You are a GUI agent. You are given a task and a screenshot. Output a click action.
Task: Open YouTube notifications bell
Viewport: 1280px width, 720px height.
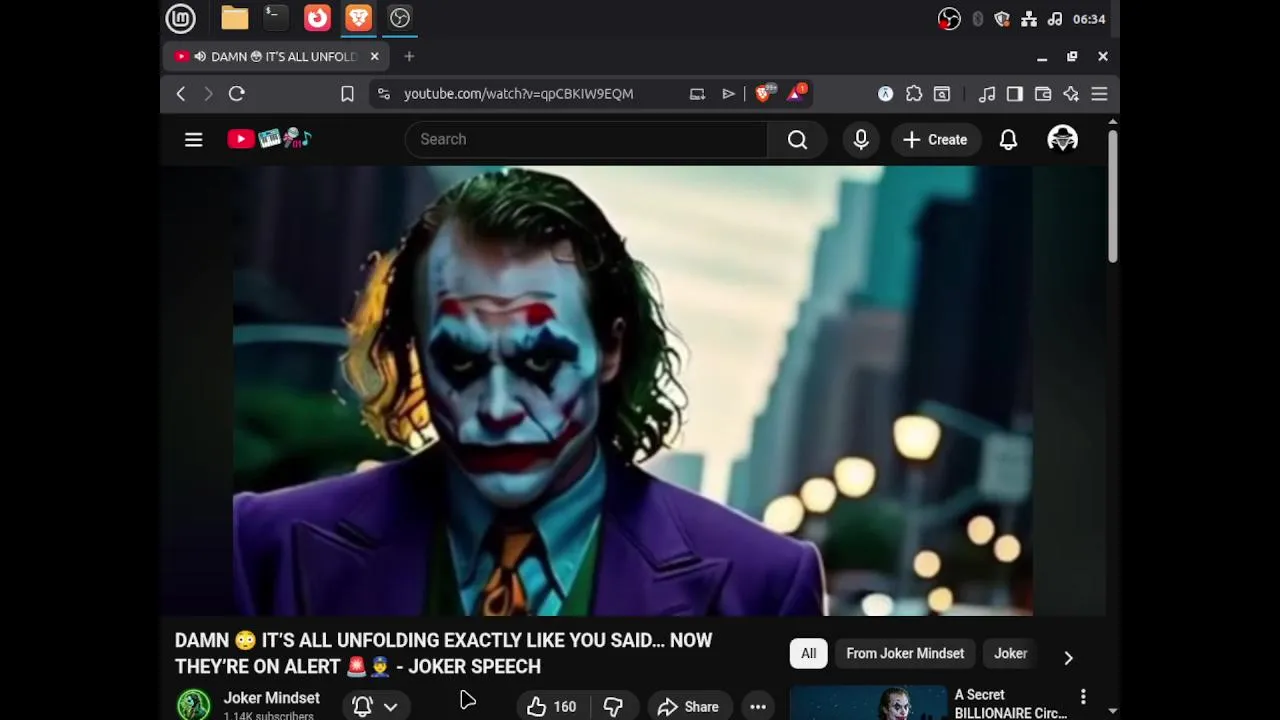point(1008,140)
